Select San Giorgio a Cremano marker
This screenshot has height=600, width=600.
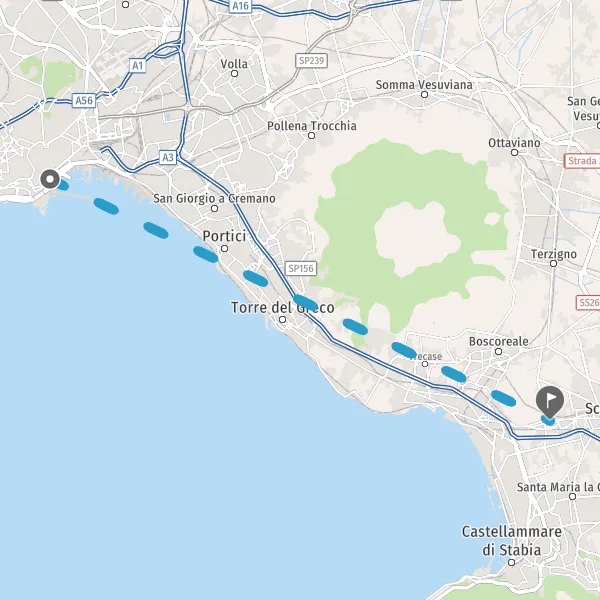pos(215,209)
